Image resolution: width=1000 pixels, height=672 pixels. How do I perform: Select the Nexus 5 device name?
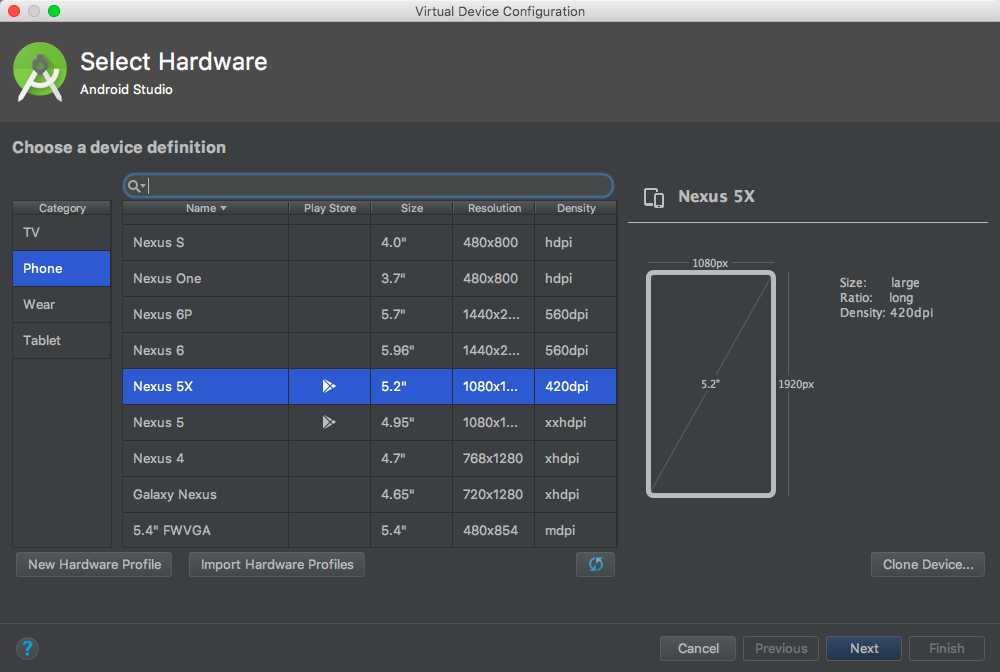158,422
